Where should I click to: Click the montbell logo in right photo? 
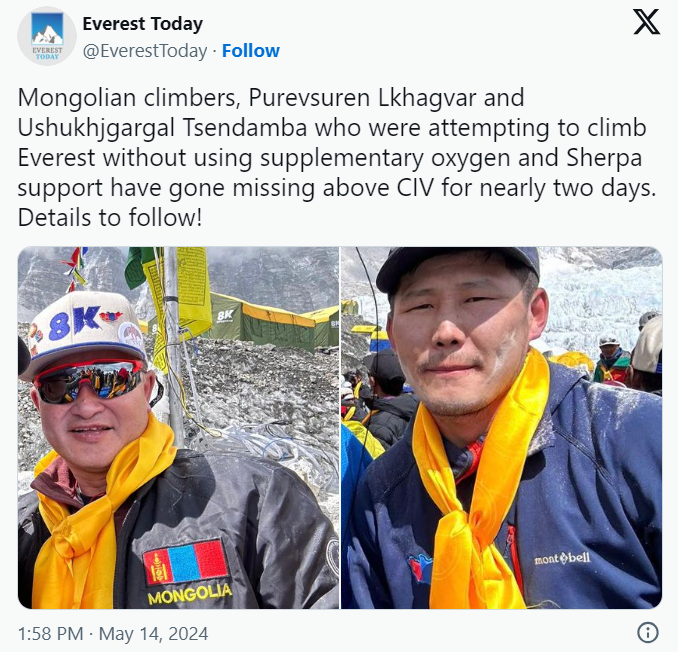[562, 559]
